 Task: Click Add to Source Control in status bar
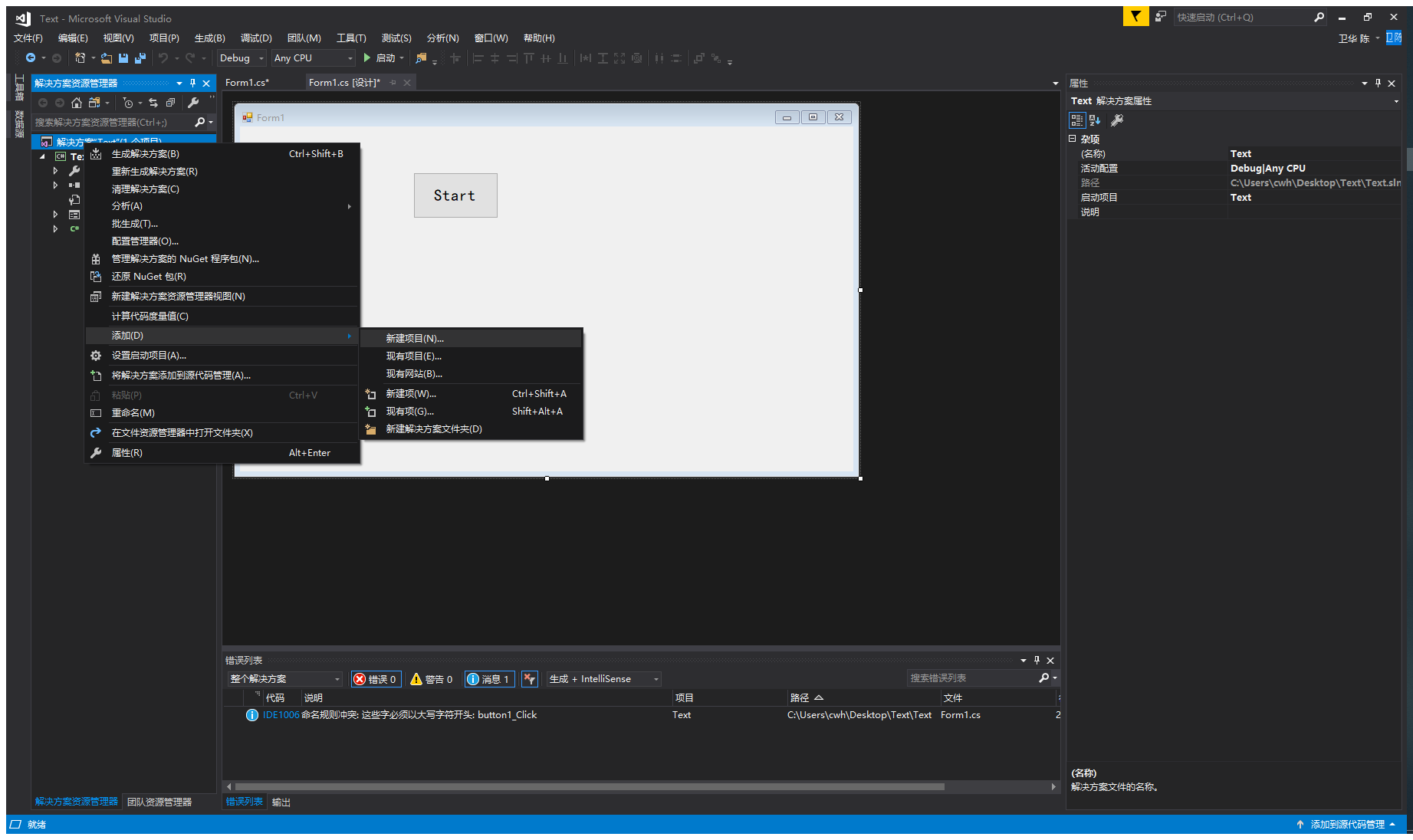coord(1347,825)
